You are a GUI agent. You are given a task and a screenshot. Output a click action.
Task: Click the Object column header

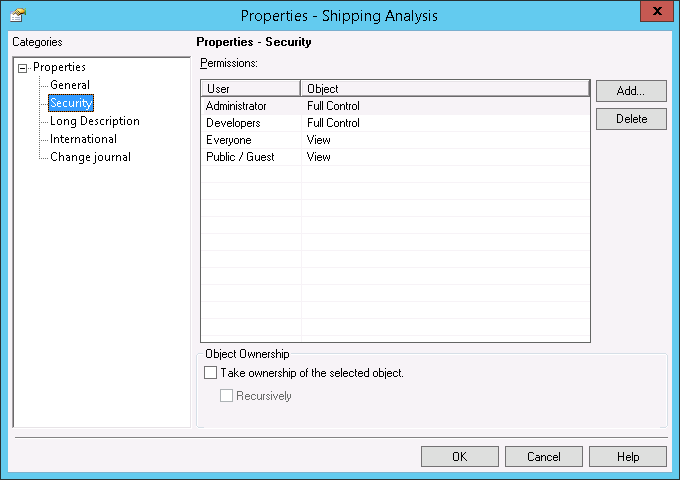[x=445, y=88]
